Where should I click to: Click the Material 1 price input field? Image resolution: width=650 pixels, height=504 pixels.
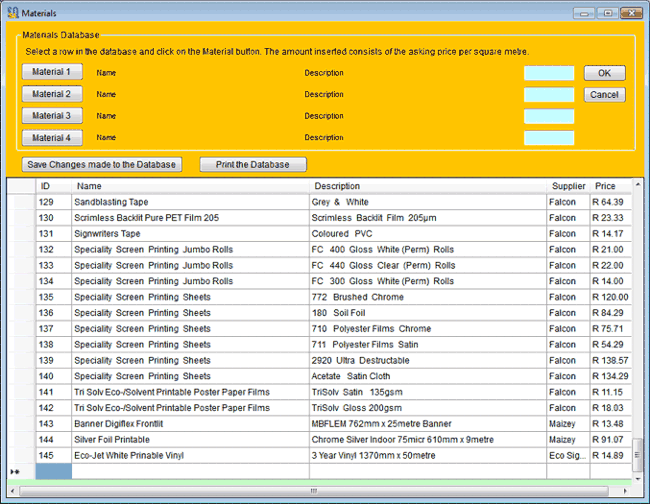click(x=549, y=73)
